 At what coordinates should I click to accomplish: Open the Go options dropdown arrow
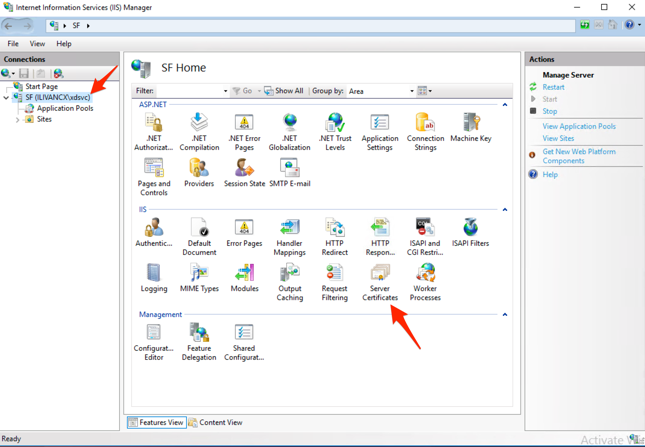click(259, 91)
